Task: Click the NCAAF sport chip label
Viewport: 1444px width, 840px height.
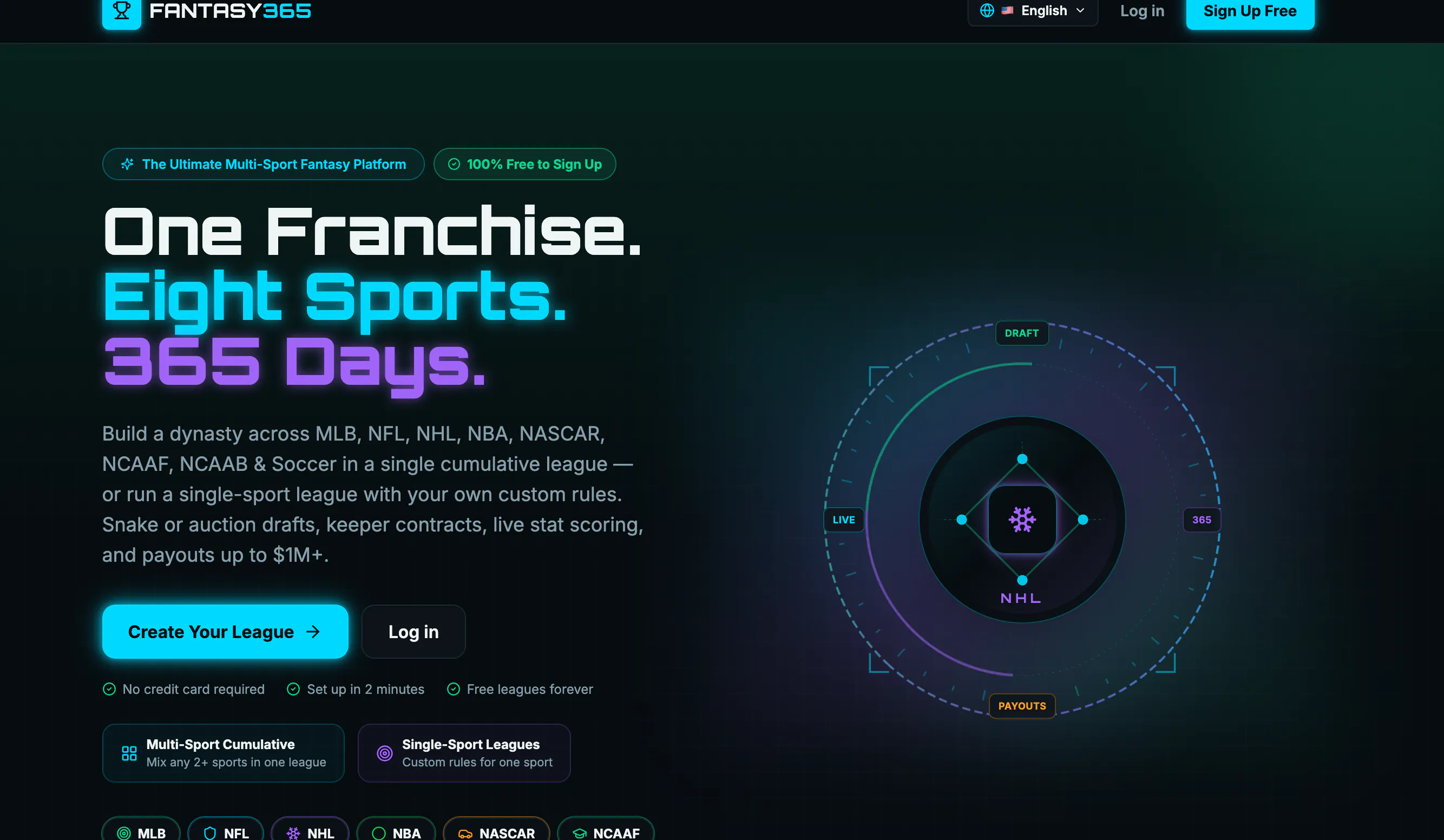Action: 616,833
